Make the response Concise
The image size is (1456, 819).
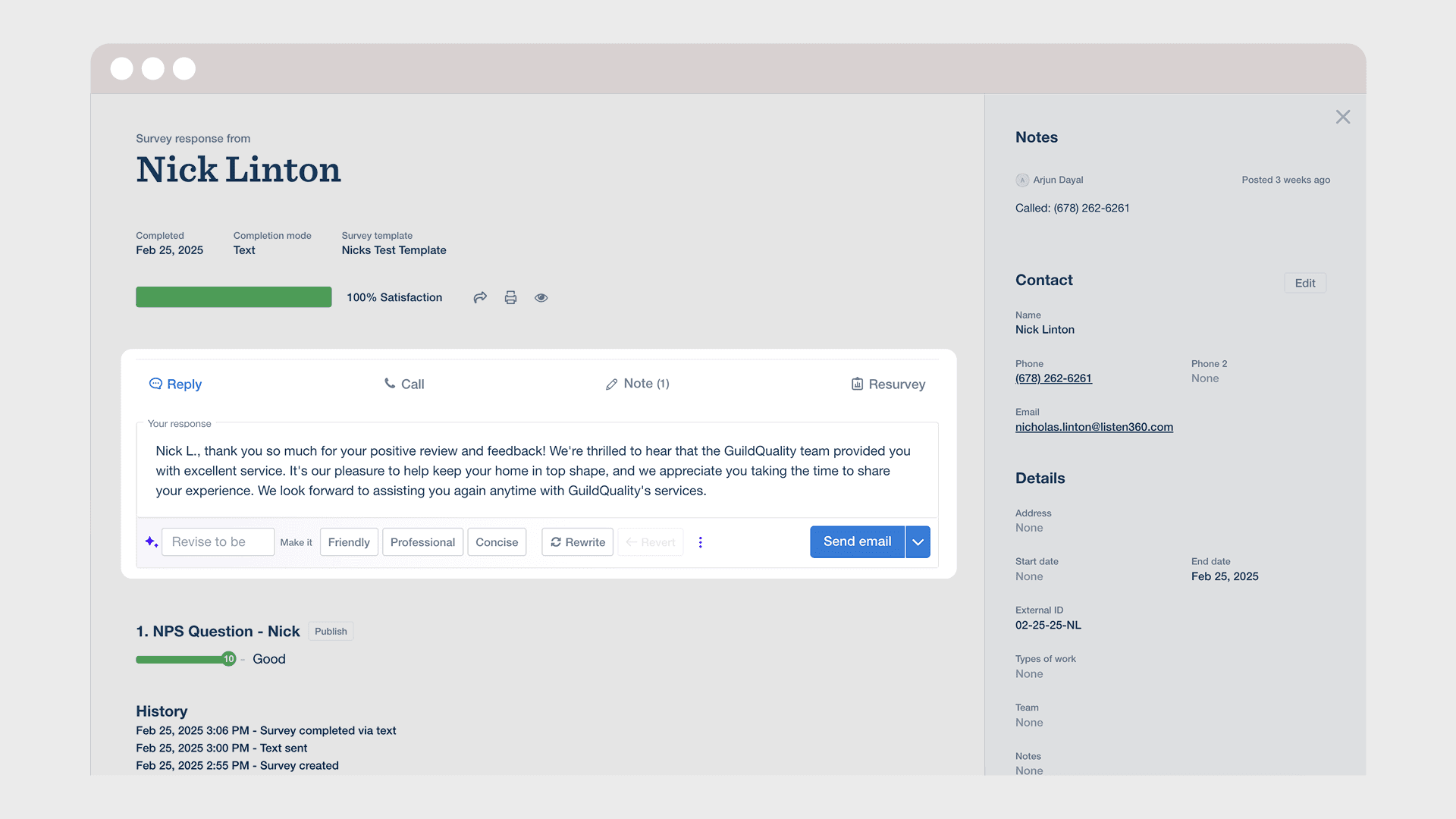click(497, 542)
